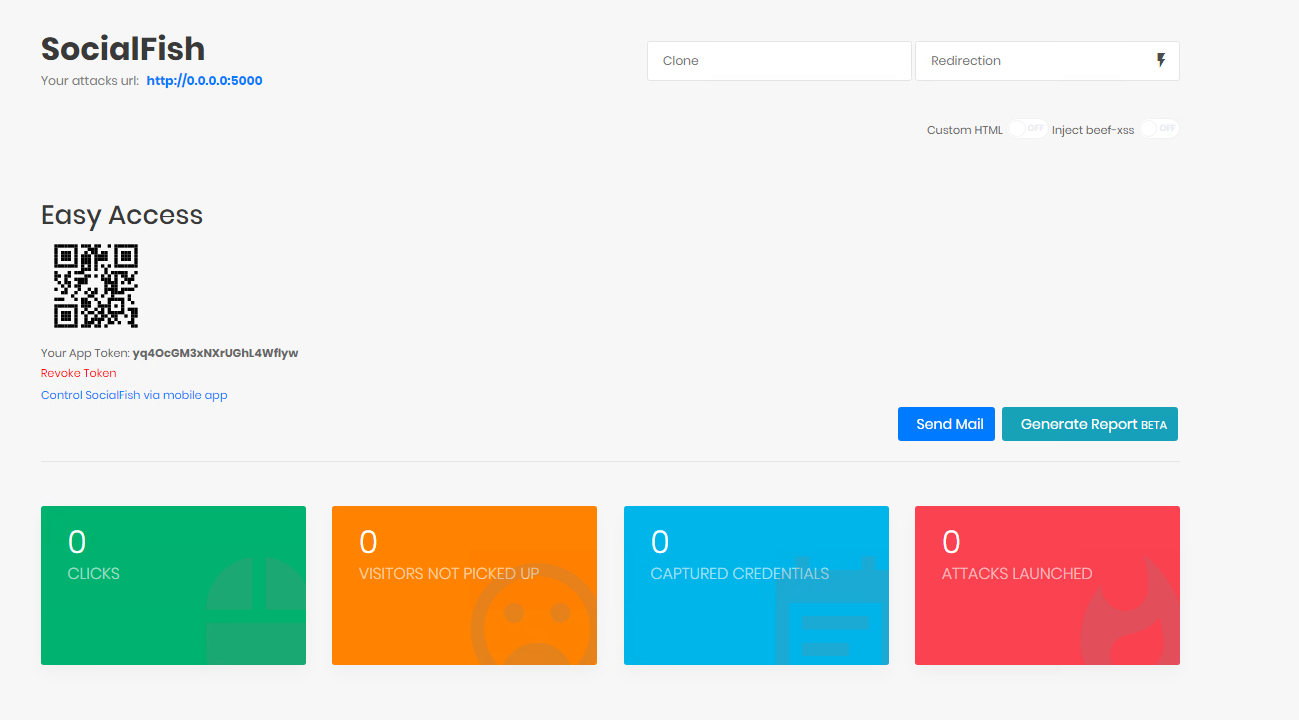Click the Generate Report BETA button
This screenshot has height=720, width=1299.
pyautogui.click(x=1090, y=424)
